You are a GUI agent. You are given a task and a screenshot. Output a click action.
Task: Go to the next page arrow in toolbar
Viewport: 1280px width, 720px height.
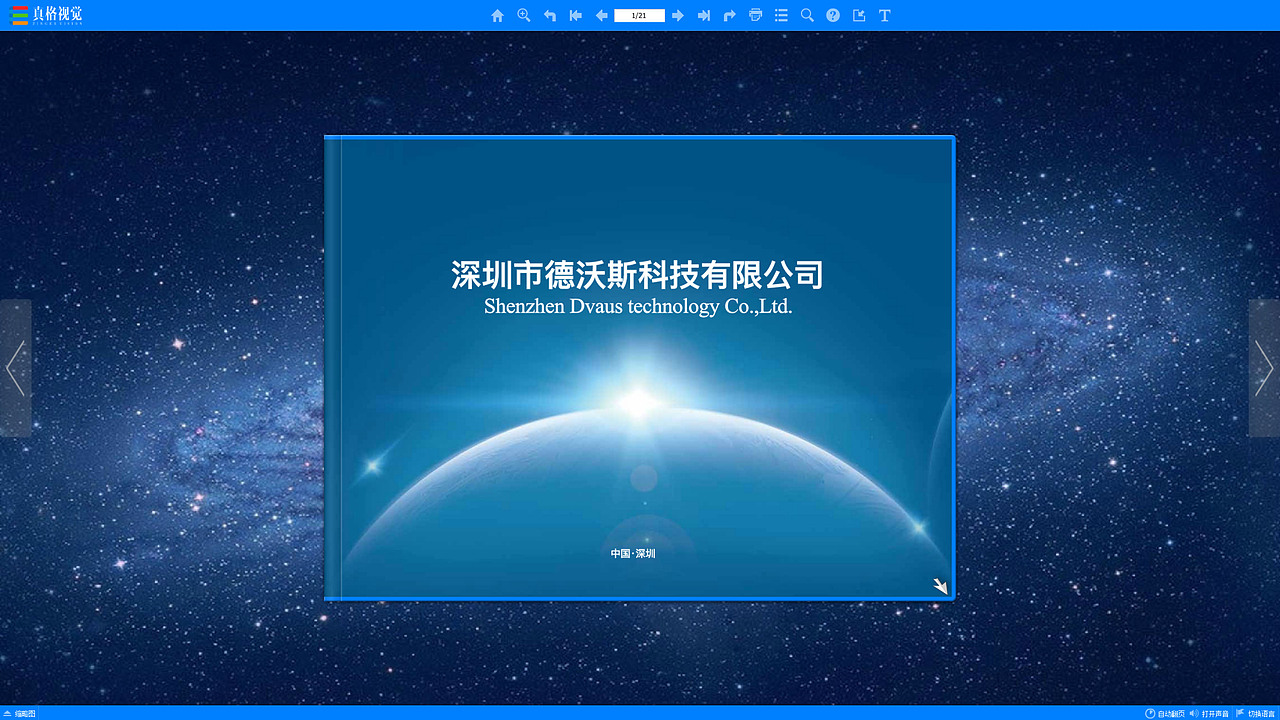pyautogui.click(x=678, y=15)
